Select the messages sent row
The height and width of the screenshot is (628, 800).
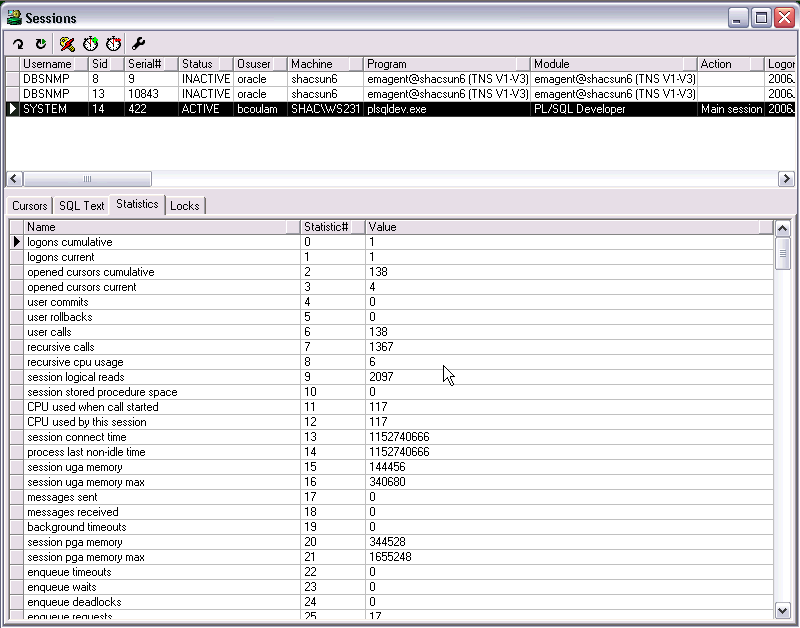[391, 497]
